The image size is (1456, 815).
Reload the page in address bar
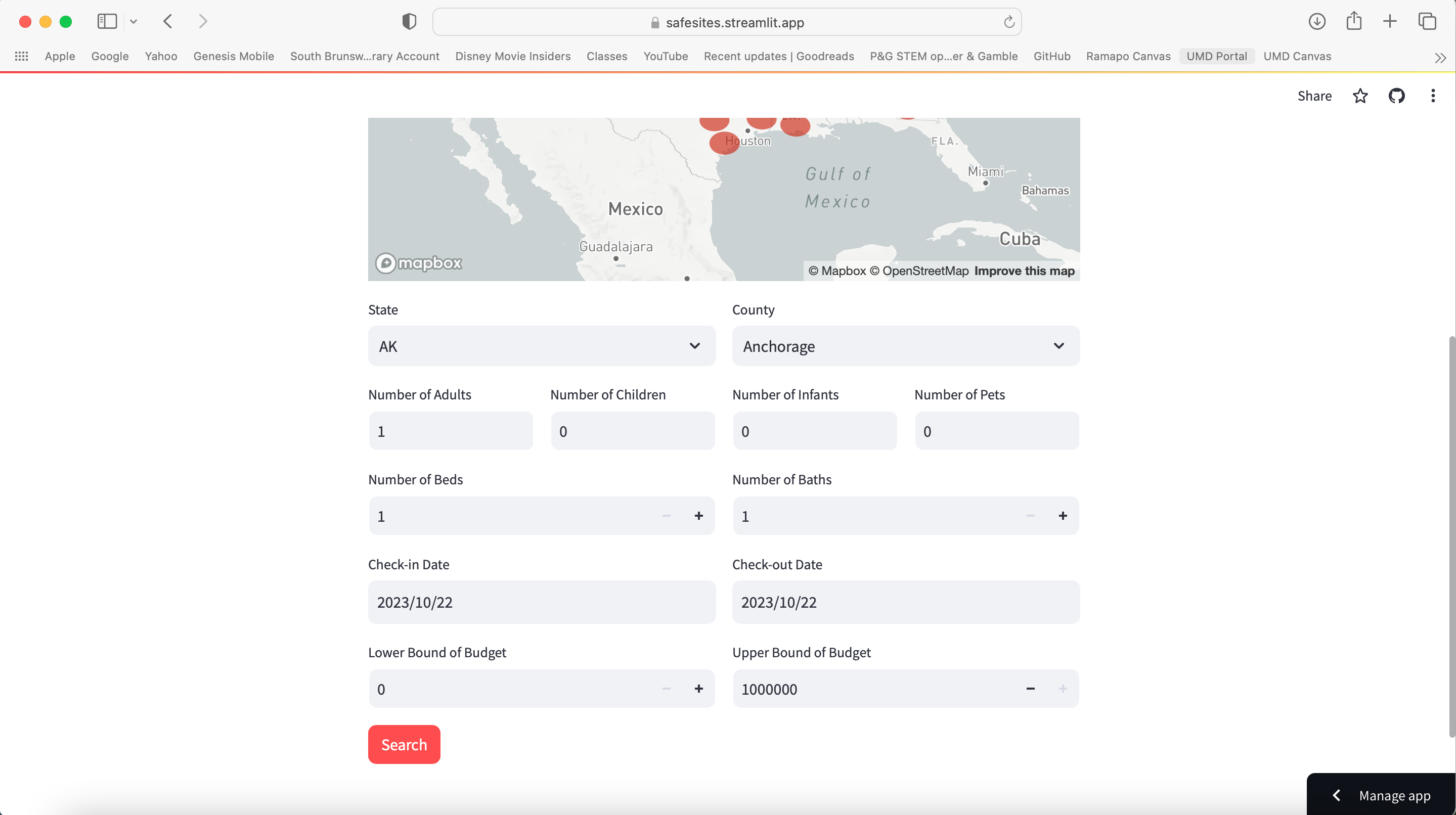tap(1009, 22)
